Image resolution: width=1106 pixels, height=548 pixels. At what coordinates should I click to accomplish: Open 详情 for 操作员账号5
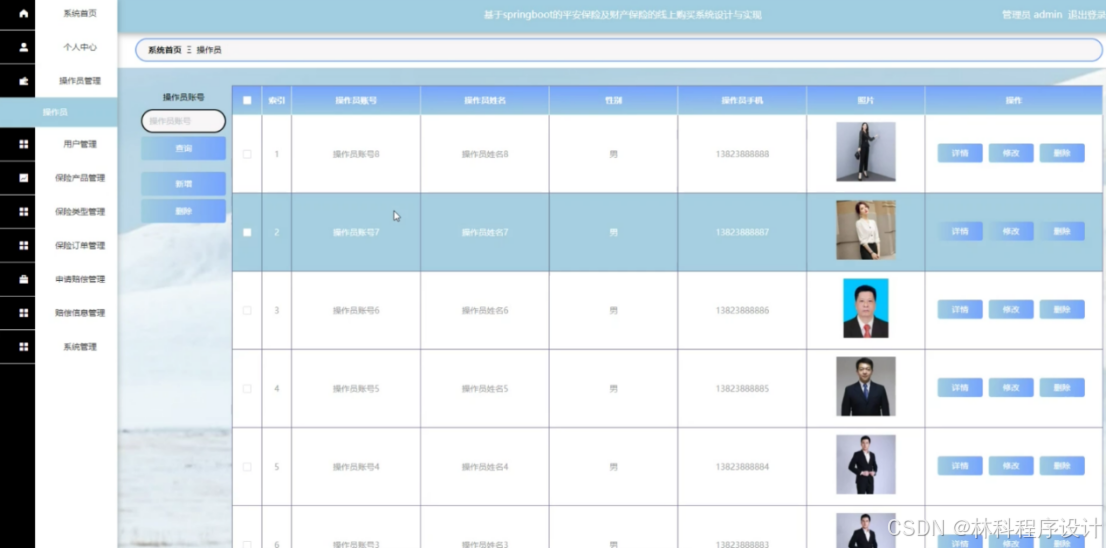click(x=960, y=388)
